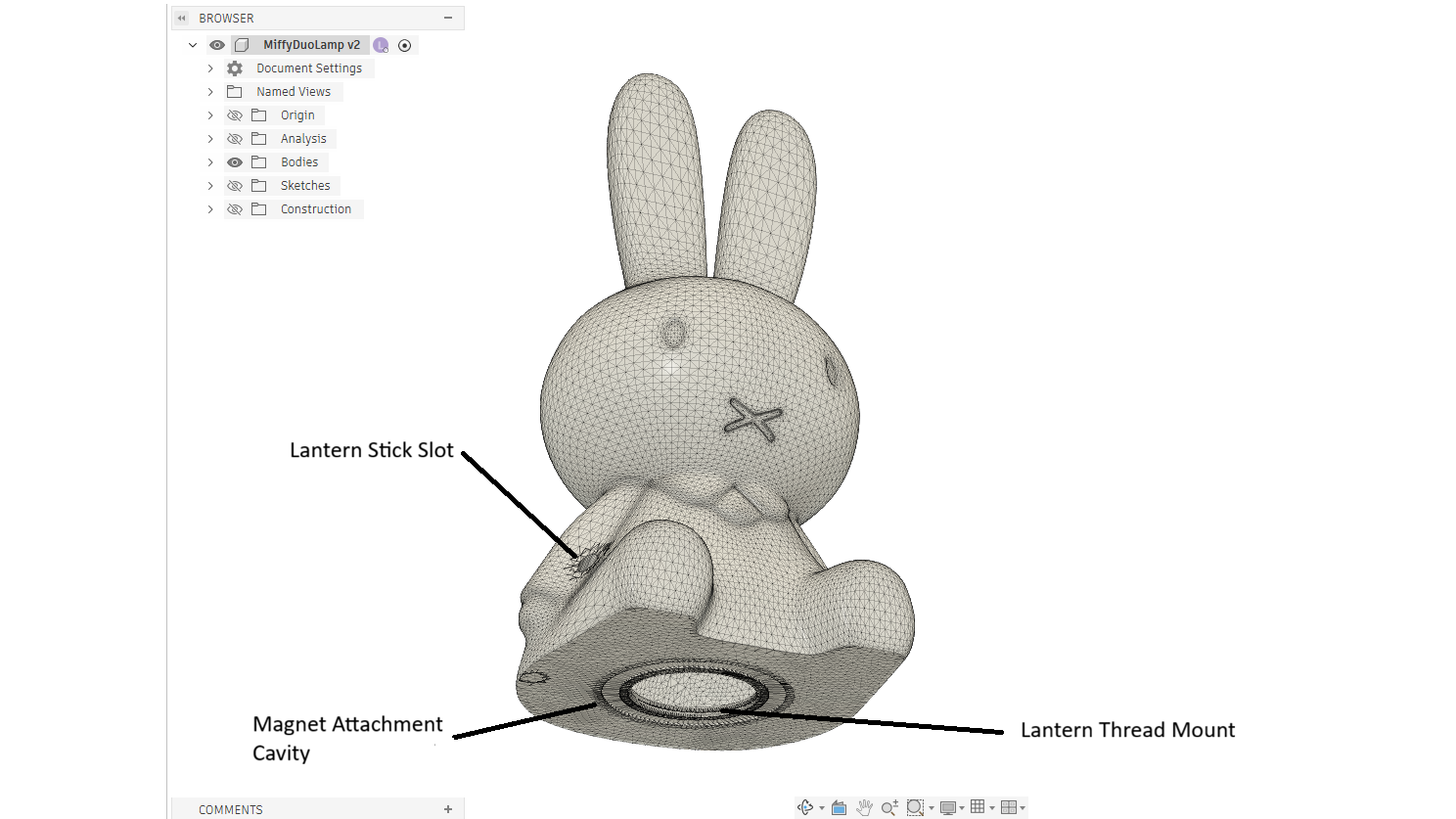Toggle visibility of the MiffyDuoLamp v2 component
Viewport: 1456px width, 819px height.
click(x=217, y=45)
